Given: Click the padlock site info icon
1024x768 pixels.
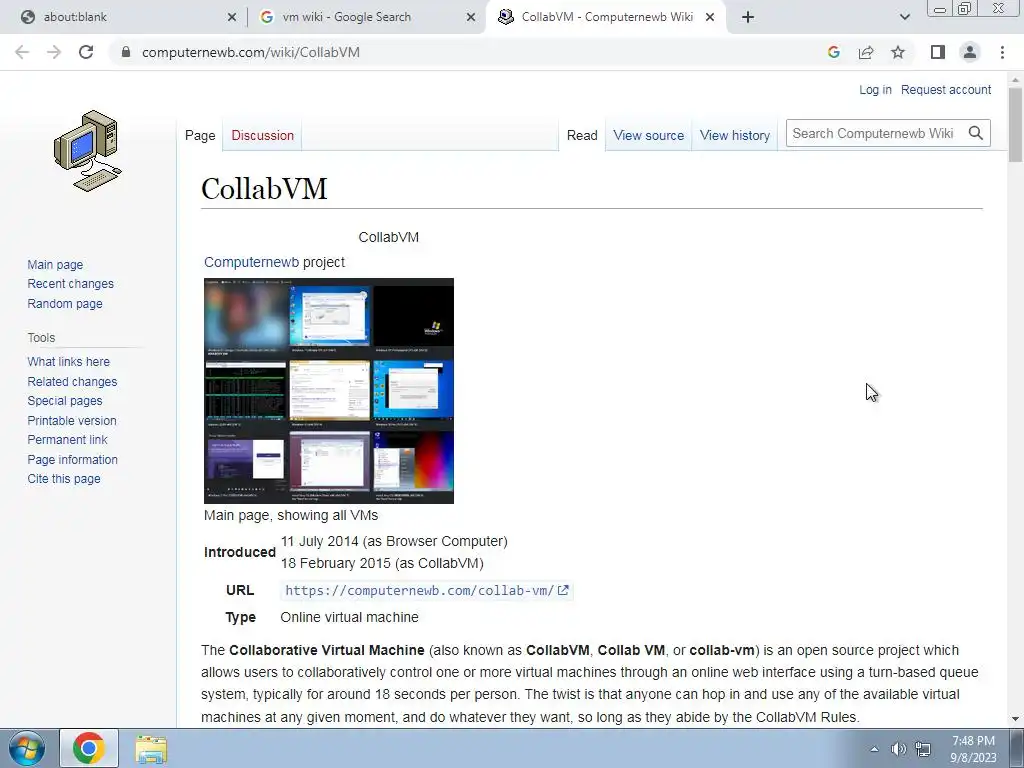Looking at the screenshot, I should coord(126,52).
